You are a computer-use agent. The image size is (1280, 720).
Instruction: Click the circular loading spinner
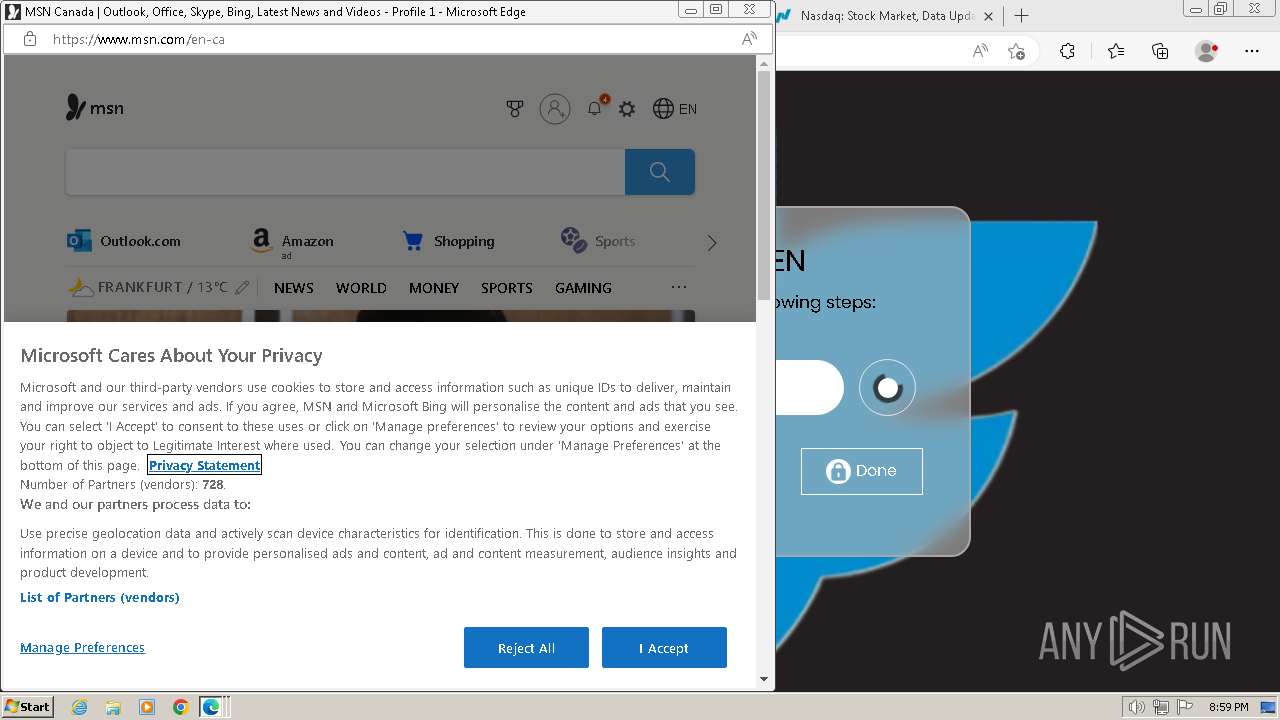[887, 387]
